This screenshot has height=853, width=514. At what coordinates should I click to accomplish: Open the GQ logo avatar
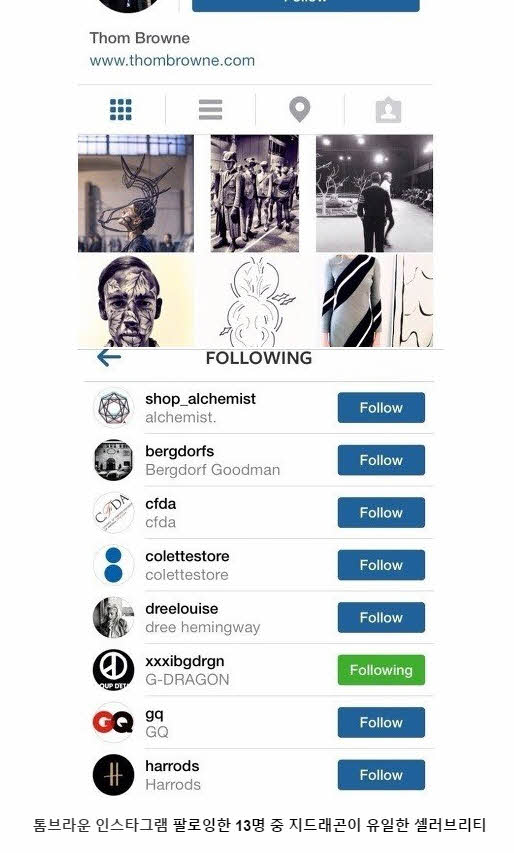coord(113,722)
